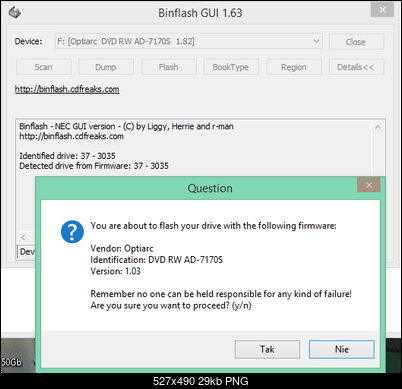The height and width of the screenshot is (389, 402).
Task: Click the Binflash GUI 1.63 title text
Action: (200, 13)
